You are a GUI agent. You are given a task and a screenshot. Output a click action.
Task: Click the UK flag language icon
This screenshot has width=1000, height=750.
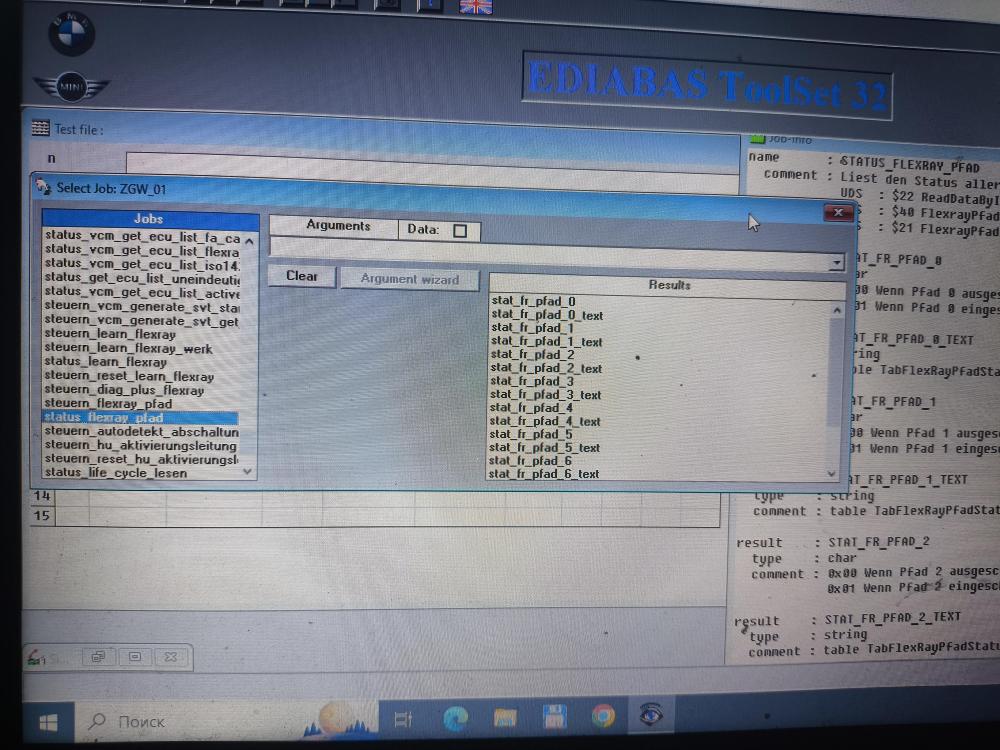[x=476, y=6]
